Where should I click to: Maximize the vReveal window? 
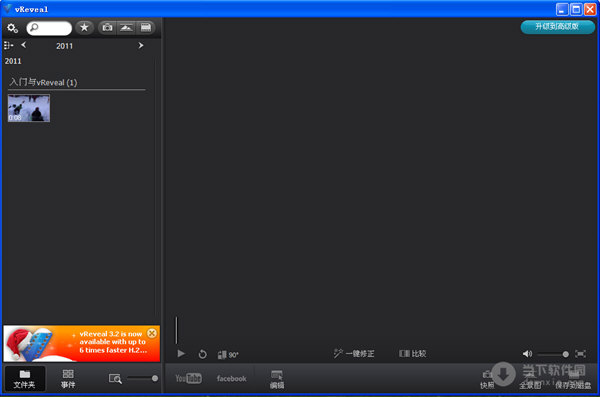pyautogui.click(x=576, y=9)
